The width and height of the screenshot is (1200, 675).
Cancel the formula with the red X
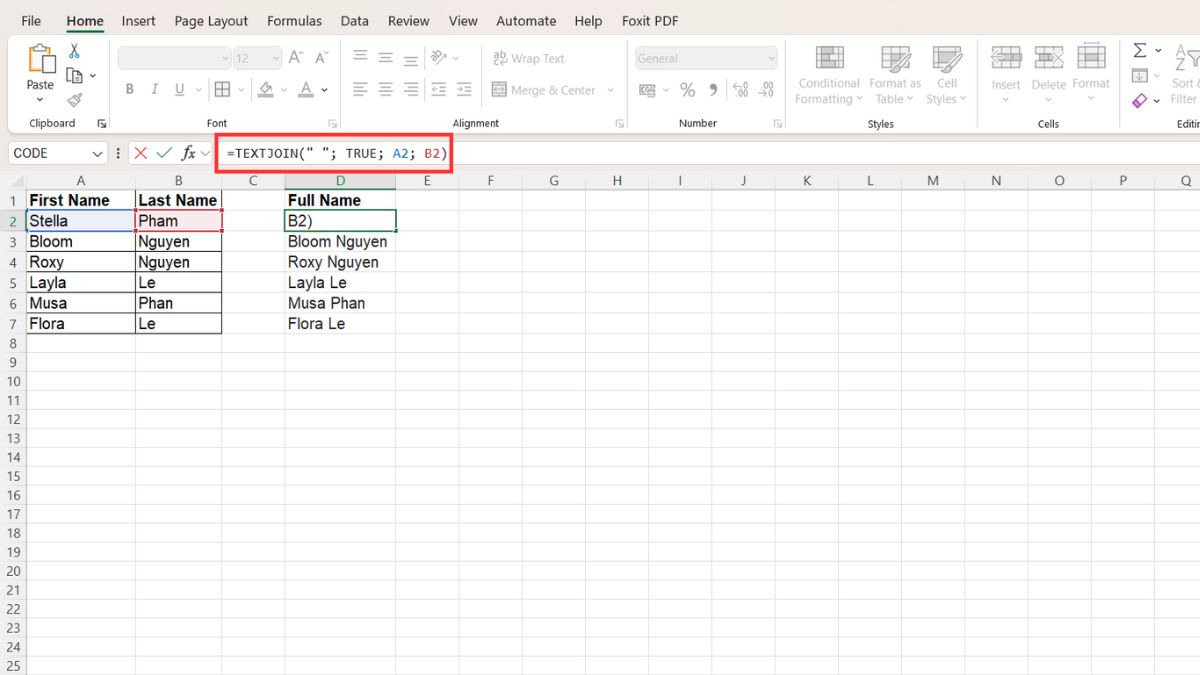point(140,153)
